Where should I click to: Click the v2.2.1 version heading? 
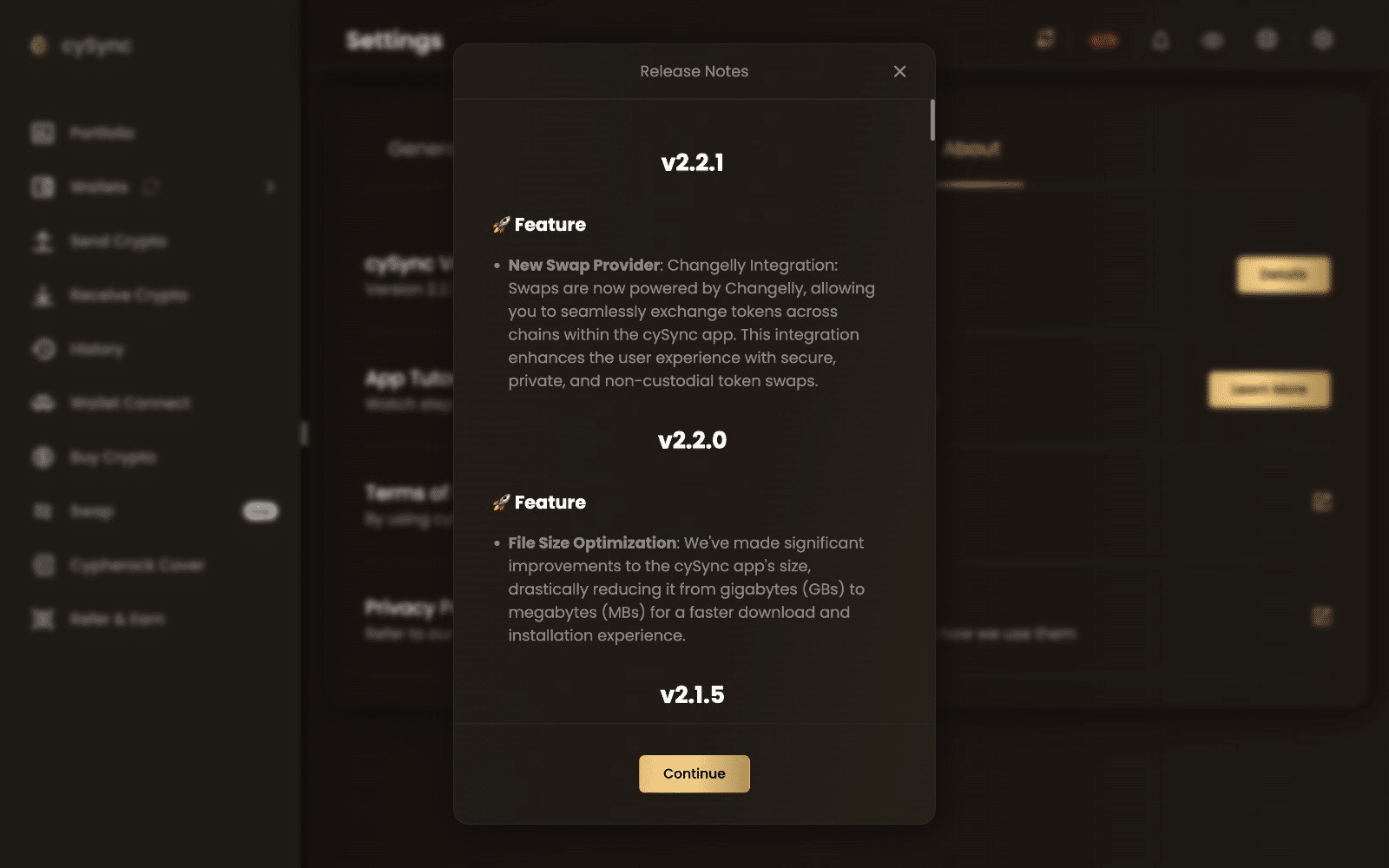click(692, 162)
